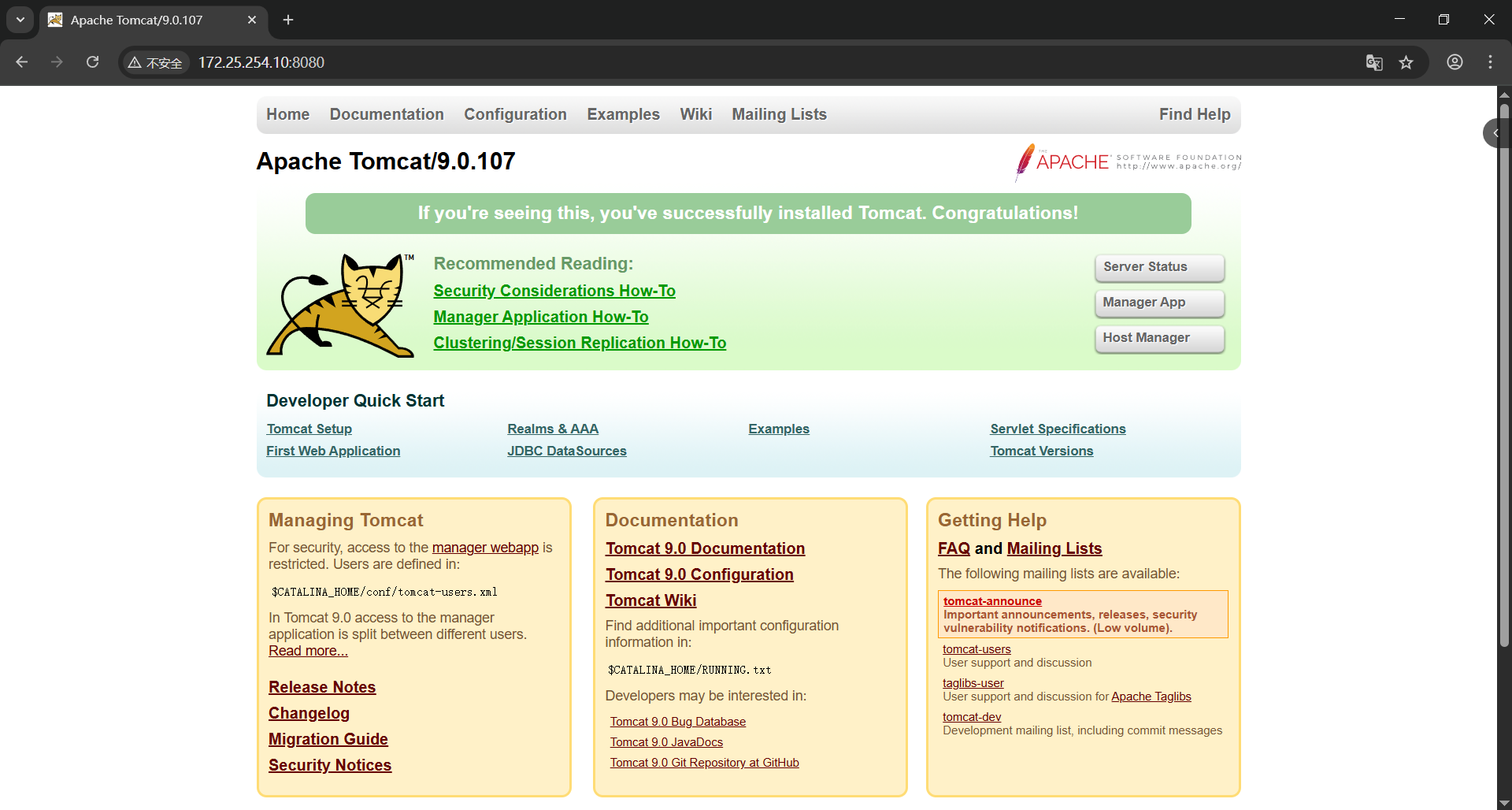Click the $CATALINA_HOME/RUNNING.txt path text
Screen dimensions: 1512x810
tap(690, 670)
